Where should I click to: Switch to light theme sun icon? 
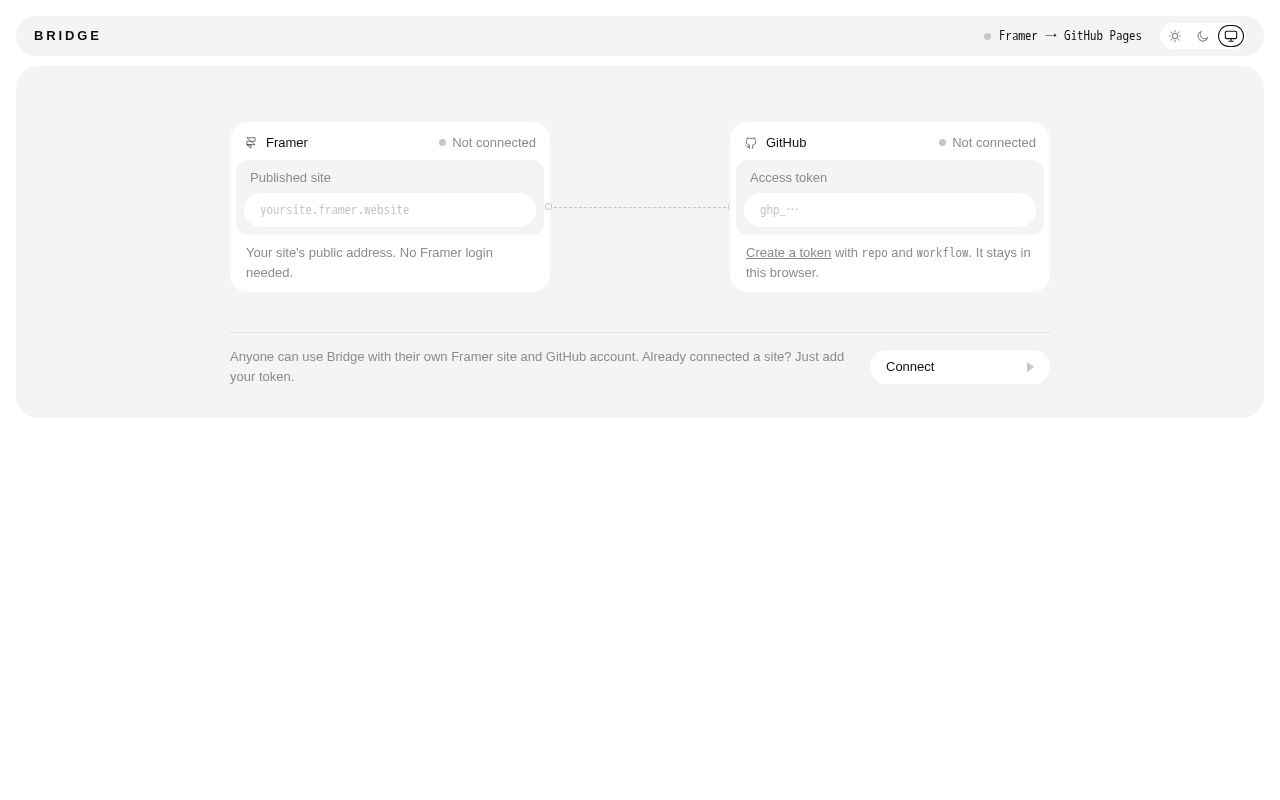(x=1175, y=36)
